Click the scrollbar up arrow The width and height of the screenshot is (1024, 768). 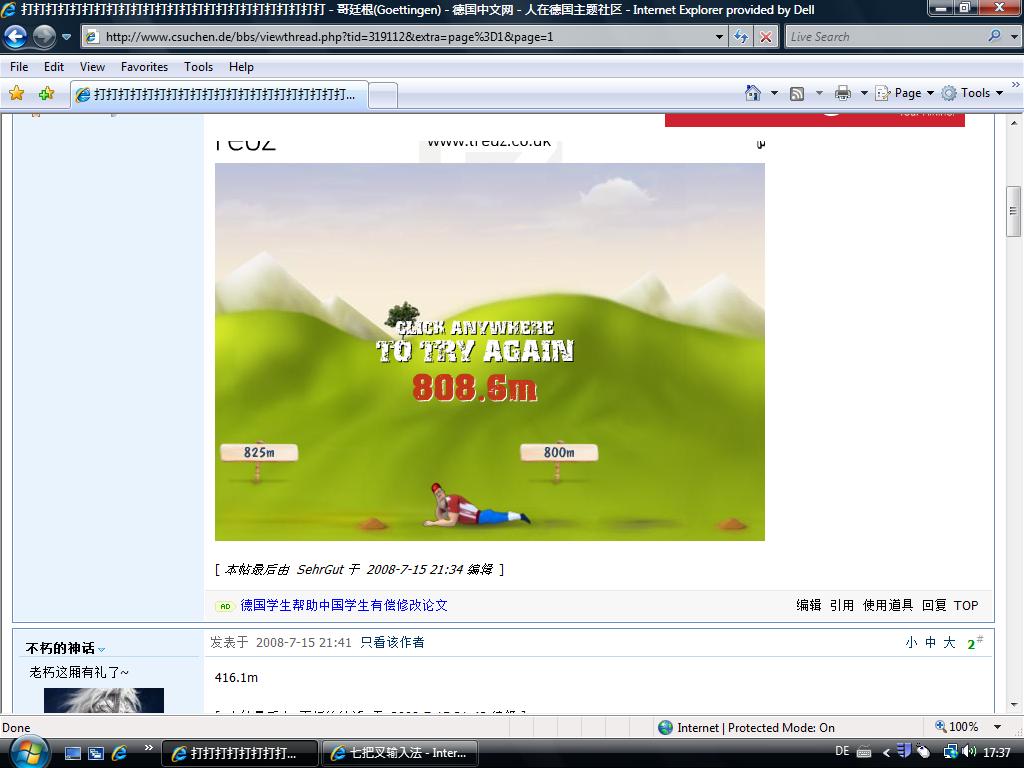1014,122
